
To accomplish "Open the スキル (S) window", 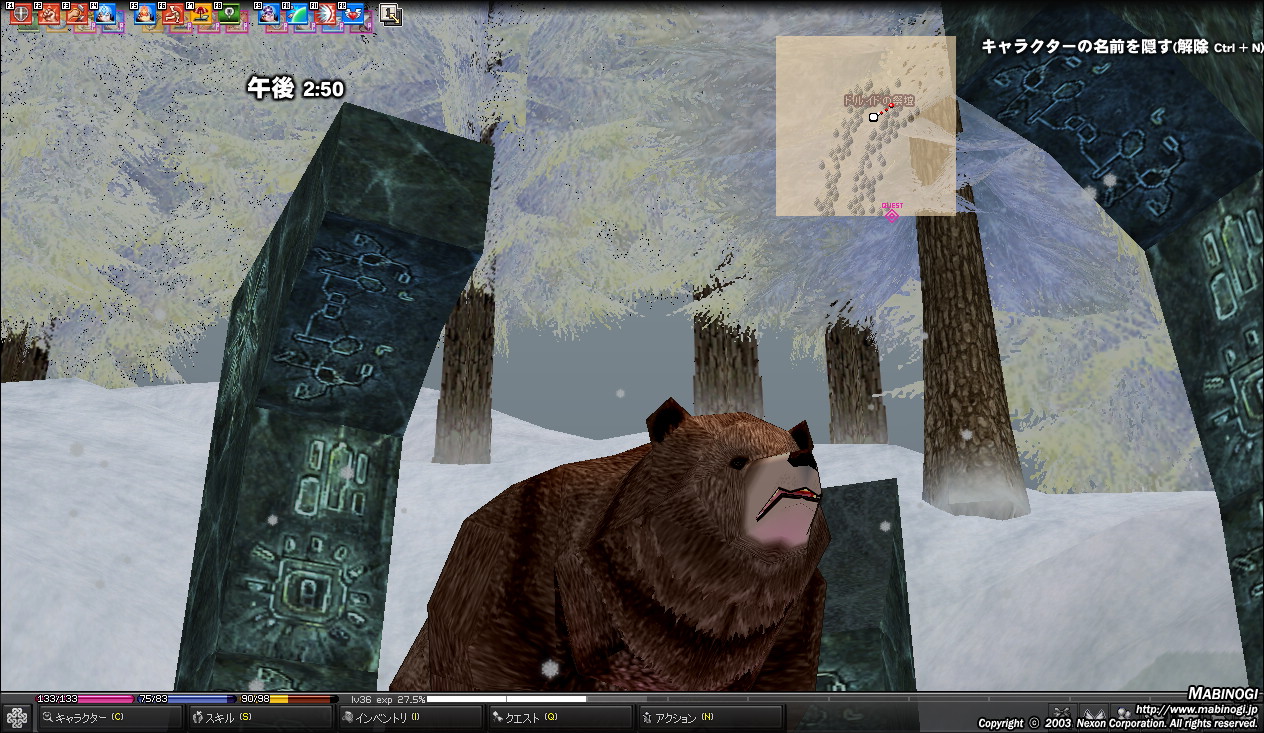I will pyautogui.click(x=259, y=717).
